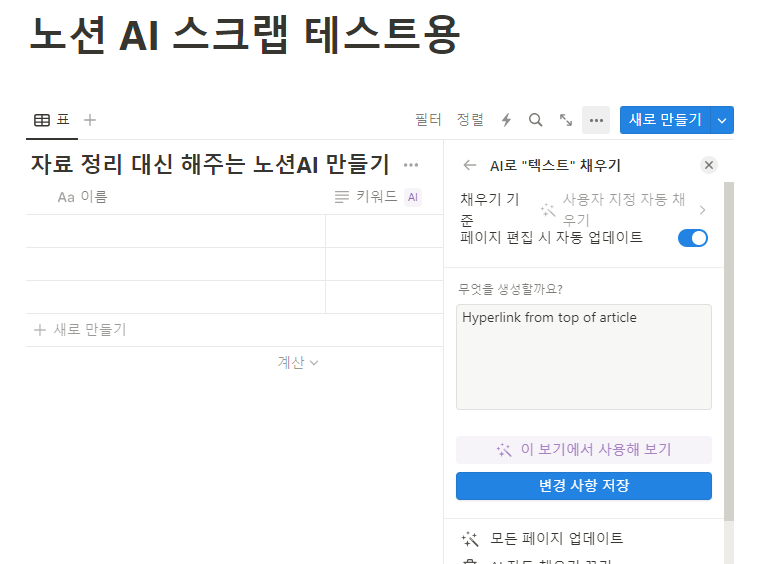The image size is (780, 564).
Task: Click the page title 노션 AI 스크랩 테스트용
Action: click(x=245, y=35)
